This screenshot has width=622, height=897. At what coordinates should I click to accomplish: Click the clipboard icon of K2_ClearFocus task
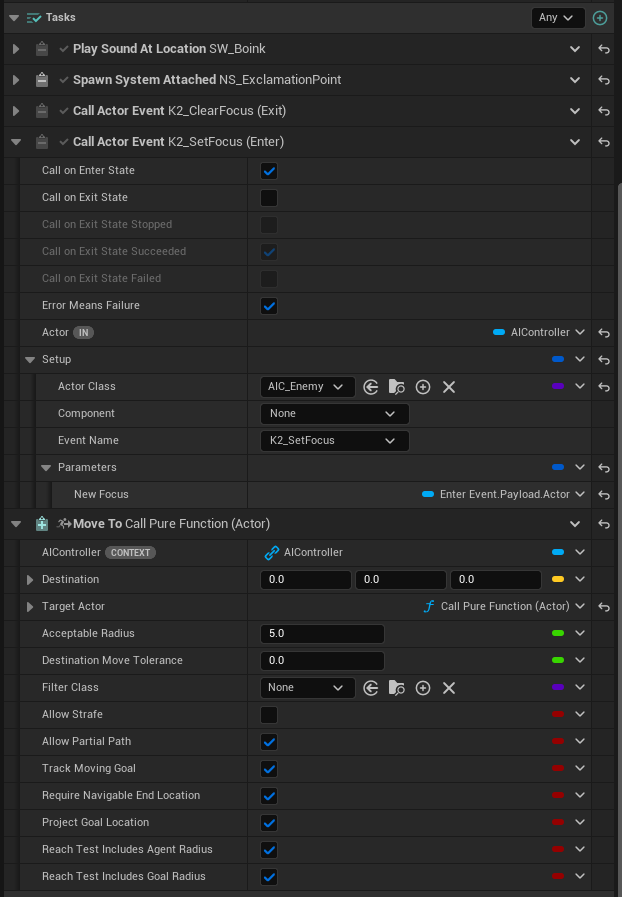click(x=42, y=110)
